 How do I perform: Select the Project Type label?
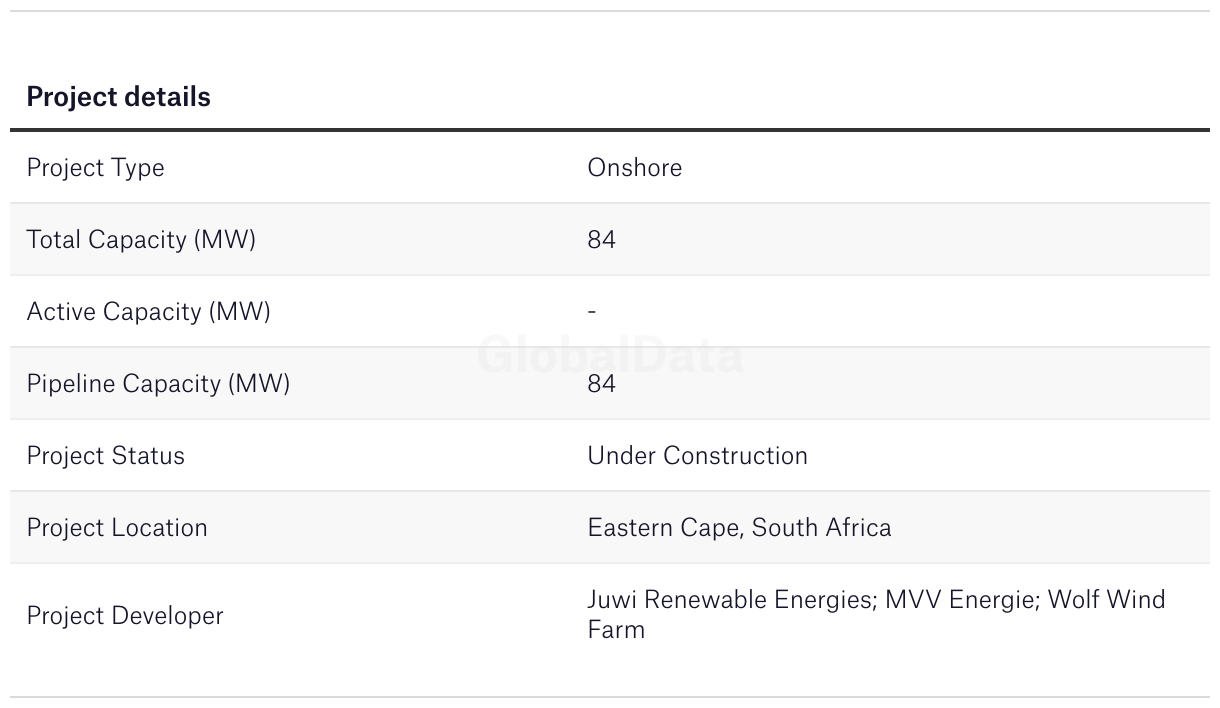tap(95, 168)
